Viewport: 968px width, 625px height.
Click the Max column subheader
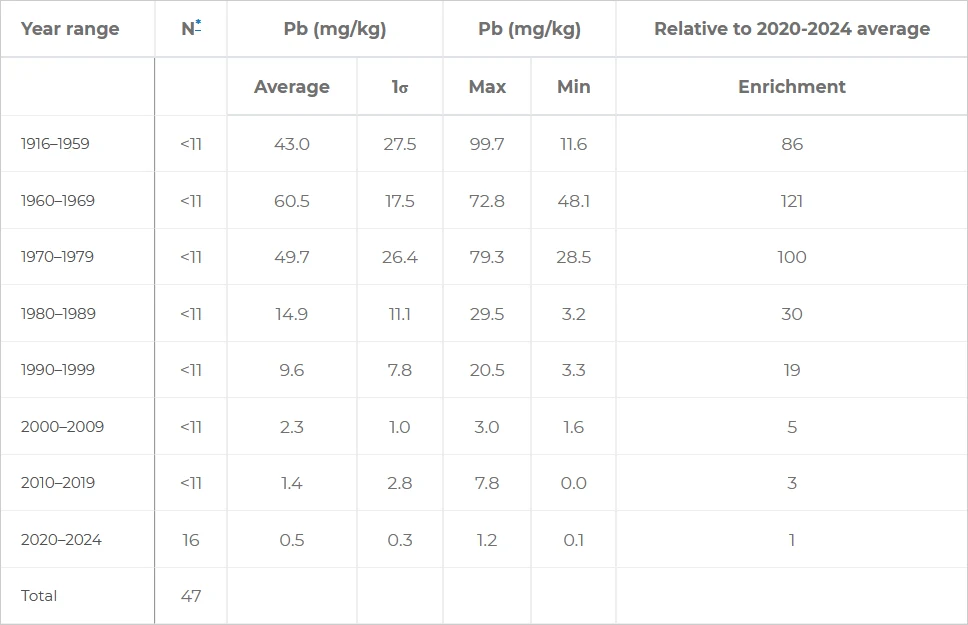487,87
